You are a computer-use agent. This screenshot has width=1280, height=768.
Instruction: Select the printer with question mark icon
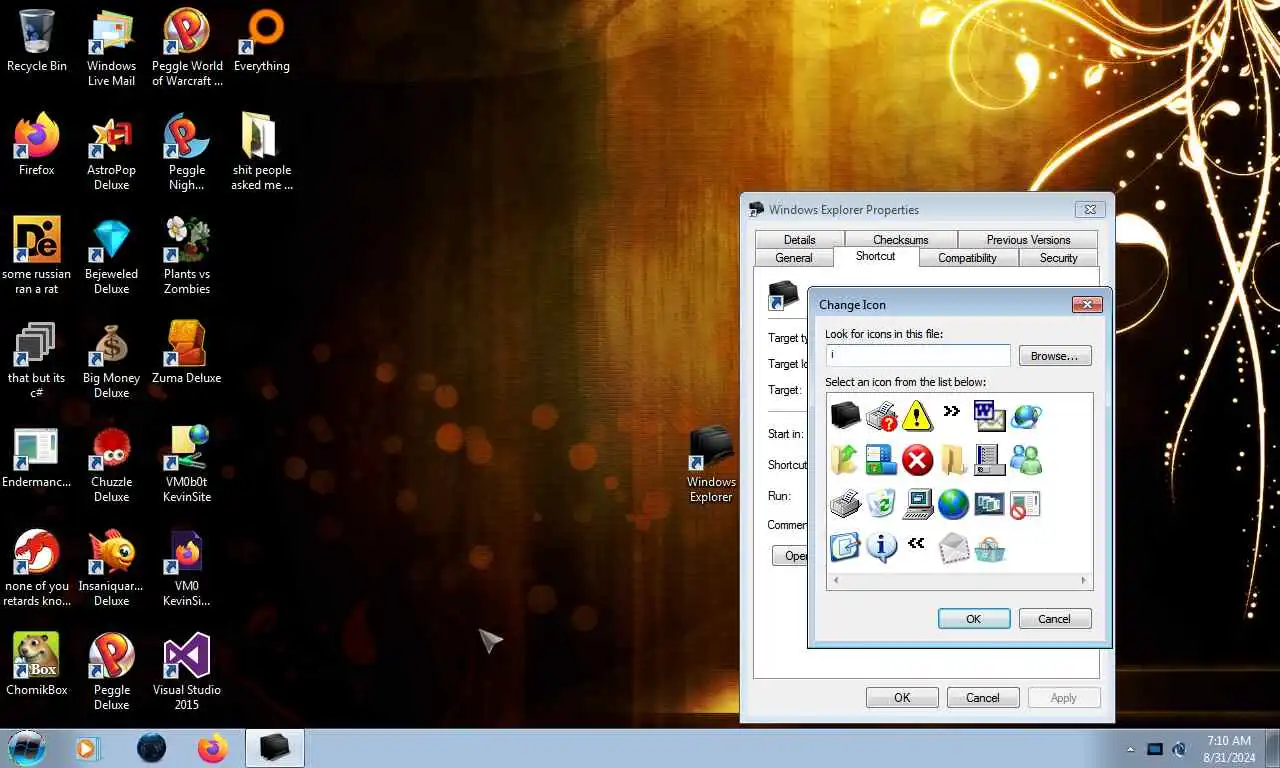[881, 415]
